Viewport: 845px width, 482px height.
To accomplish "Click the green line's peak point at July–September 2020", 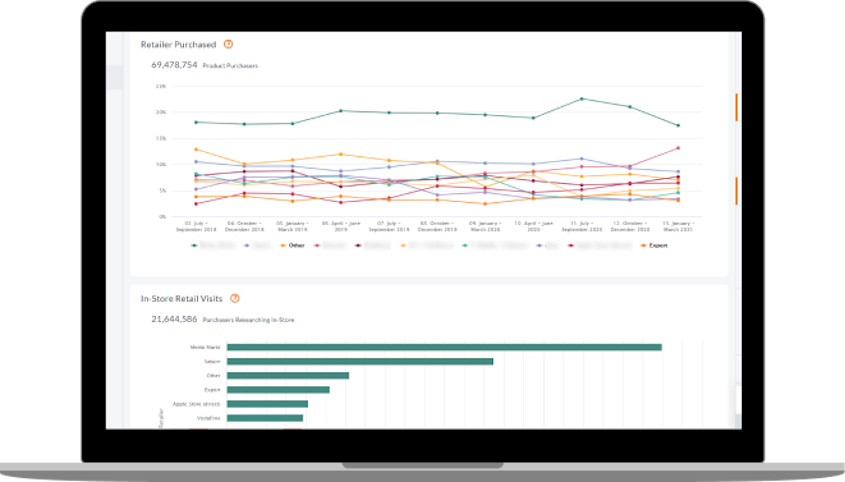I will 582,99.
